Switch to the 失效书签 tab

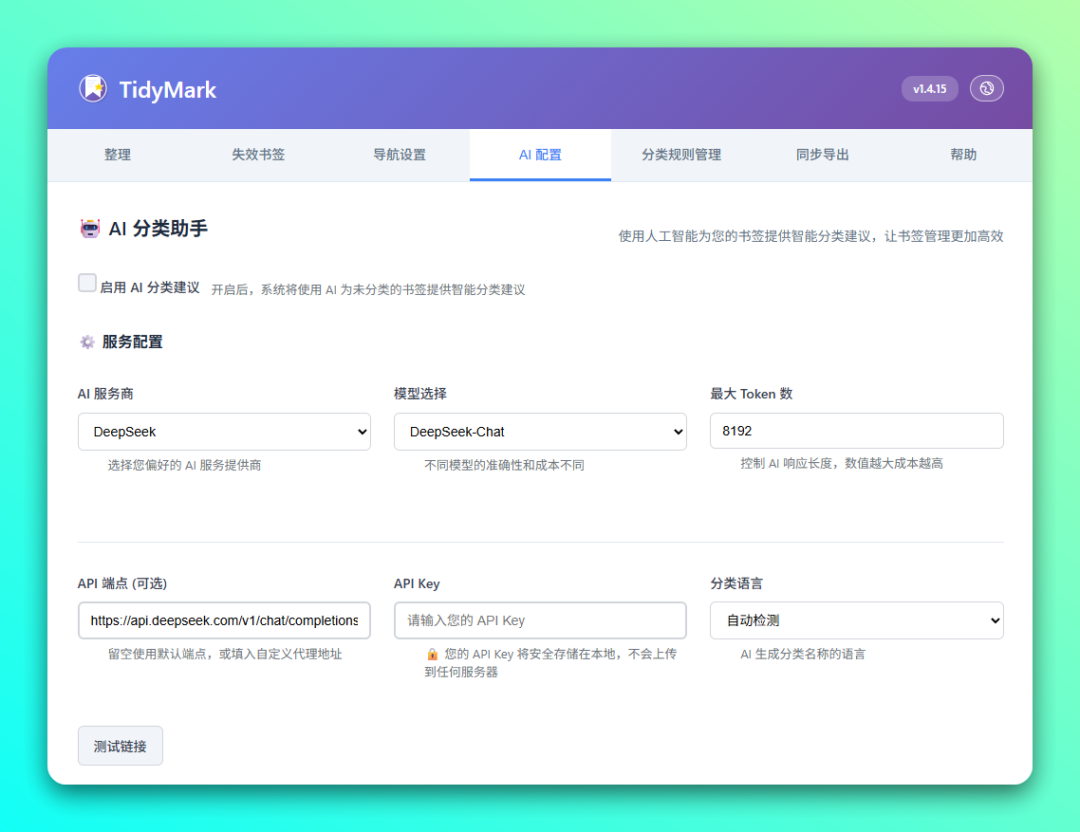pos(258,155)
